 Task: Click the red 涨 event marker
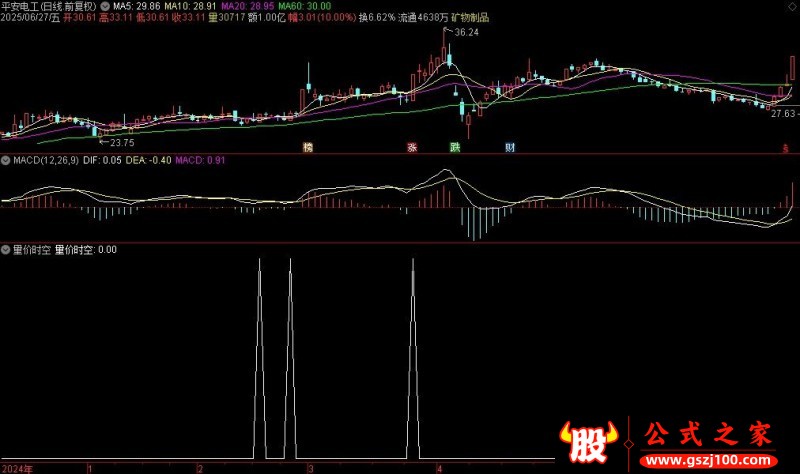412,147
